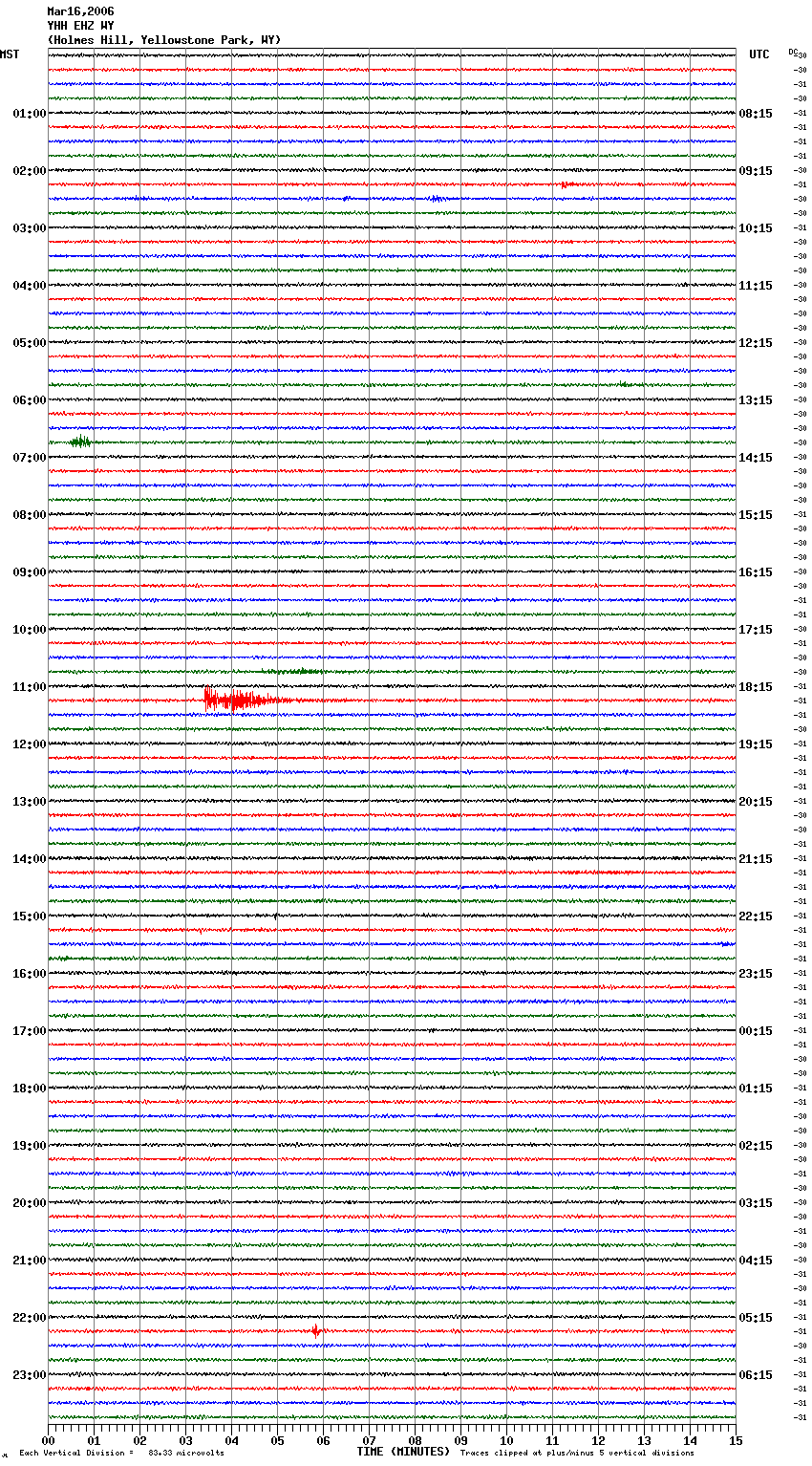Click the 12 minute tick label
Viewport: 812px width, 1466px height.
click(598, 1440)
